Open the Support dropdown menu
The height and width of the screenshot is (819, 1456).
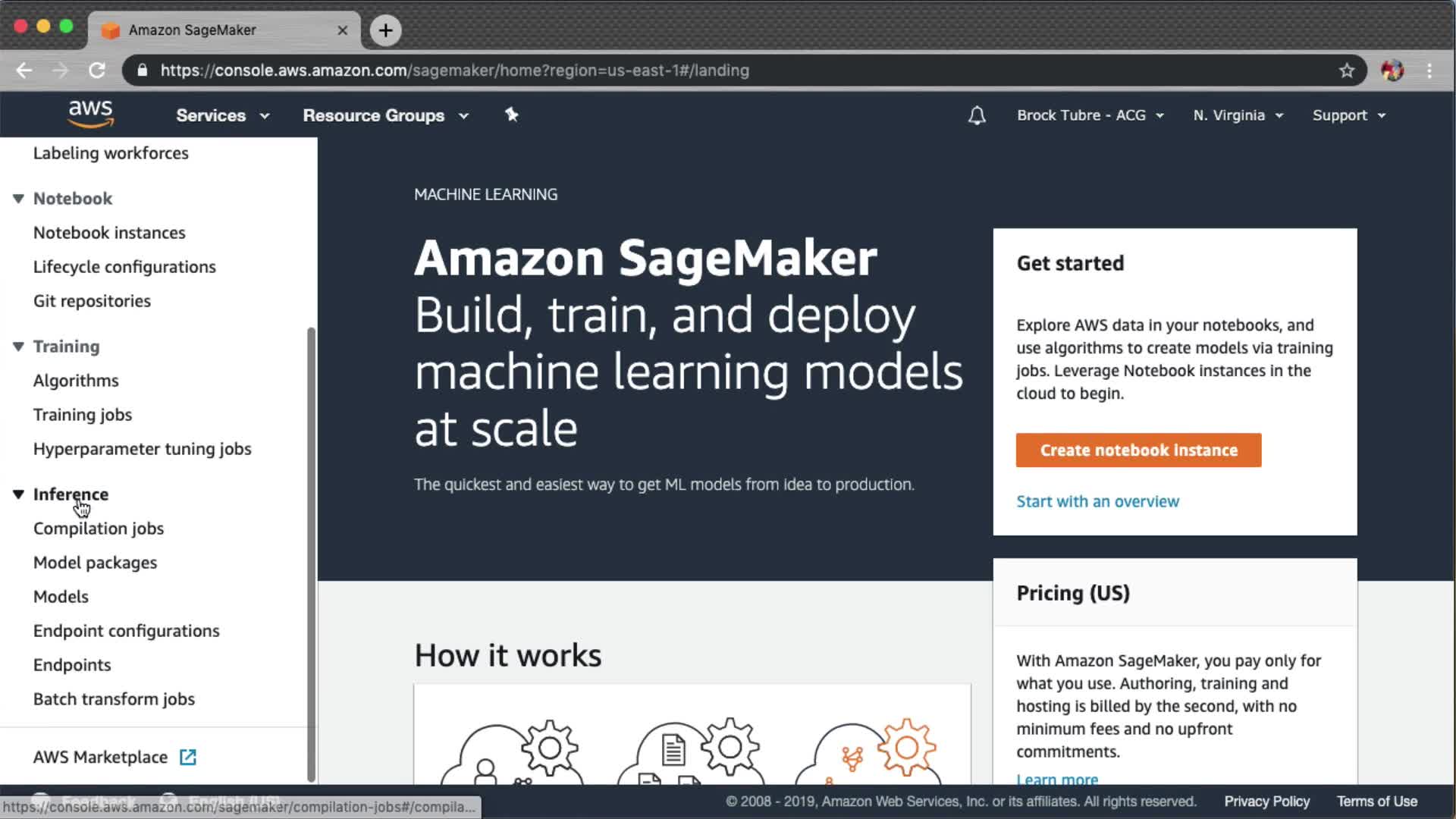point(1348,115)
